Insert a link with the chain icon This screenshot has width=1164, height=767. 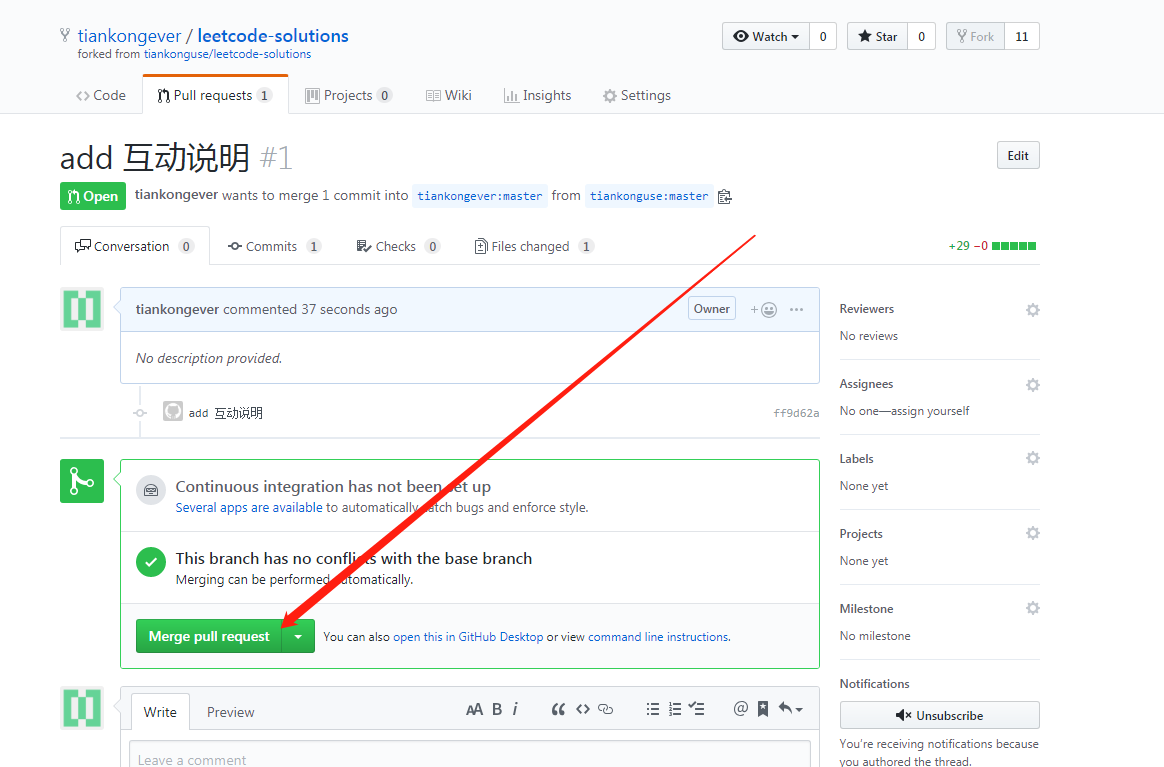(606, 710)
